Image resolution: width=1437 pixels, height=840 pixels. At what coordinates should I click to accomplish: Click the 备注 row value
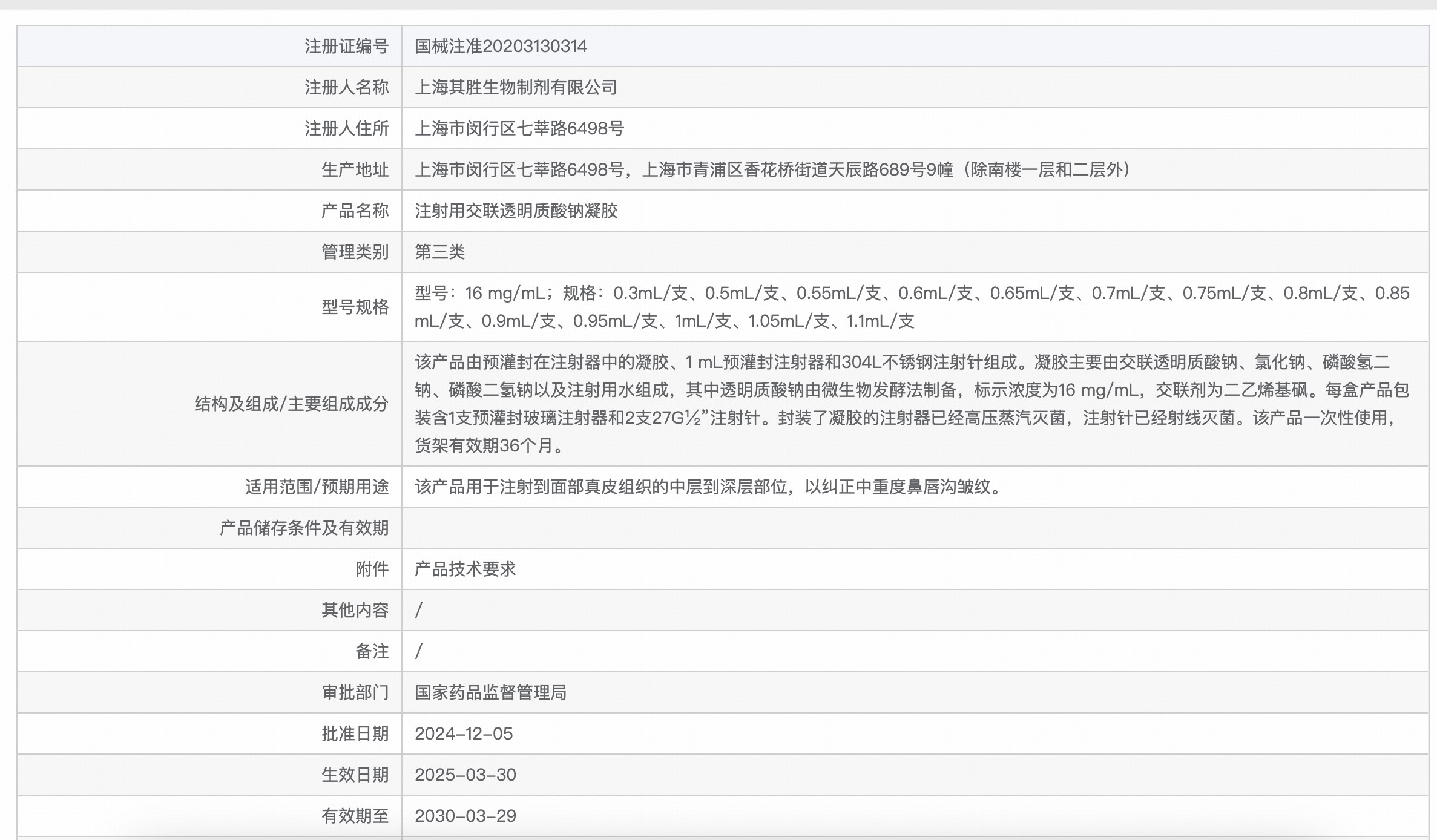418,651
